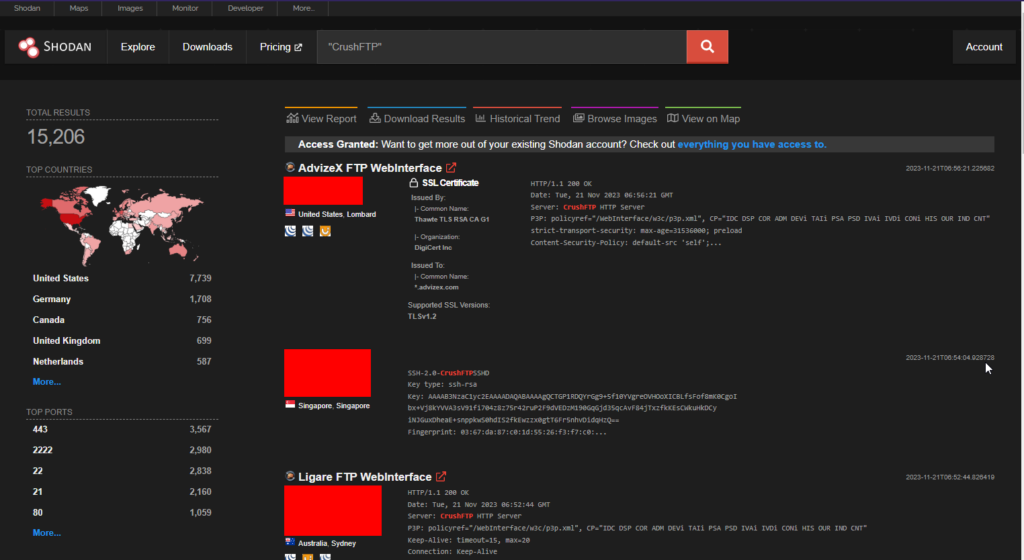Open the Monitor tab in top bar

click(x=185, y=8)
